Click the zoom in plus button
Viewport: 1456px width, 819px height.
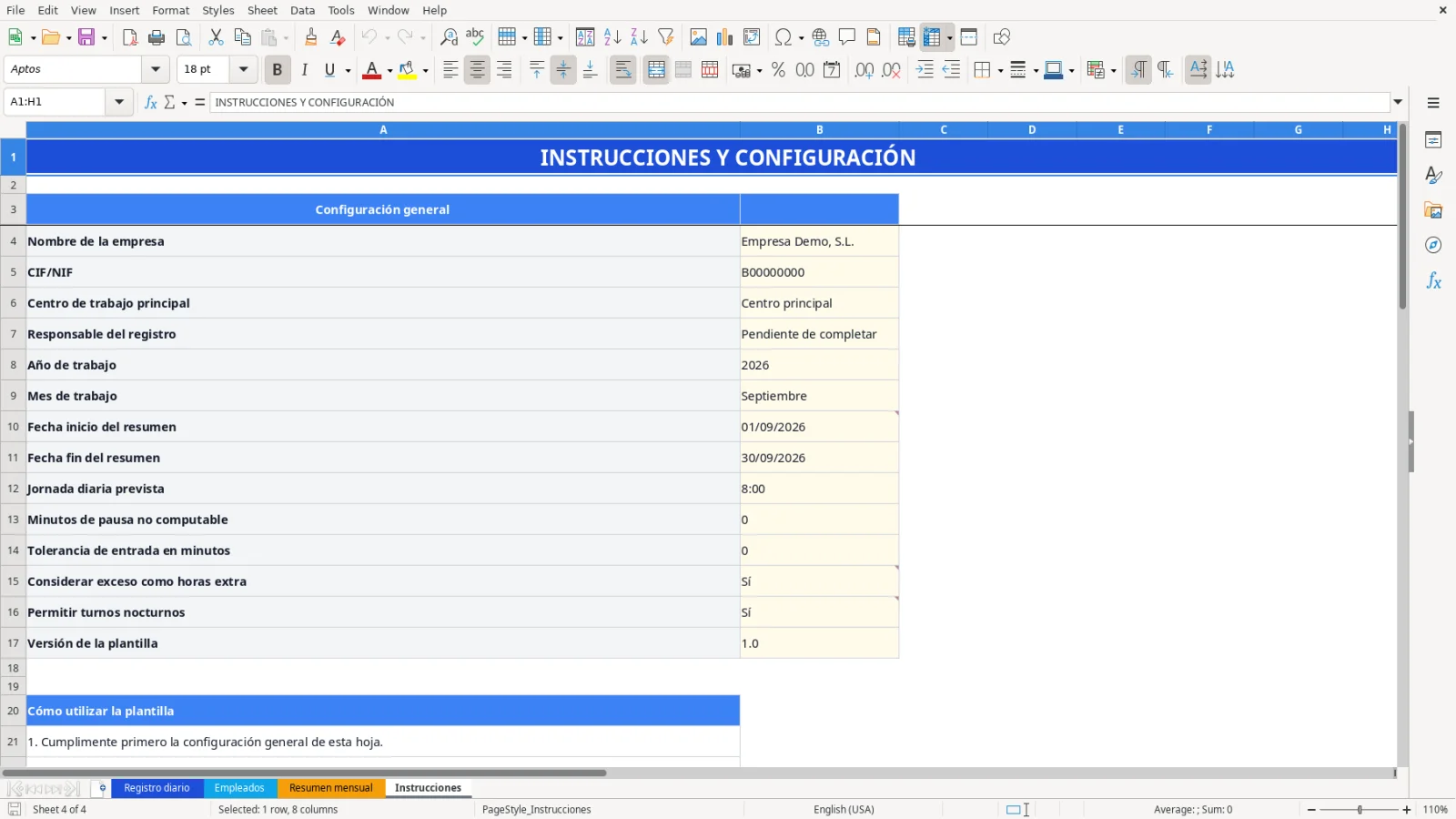click(1407, 810)
